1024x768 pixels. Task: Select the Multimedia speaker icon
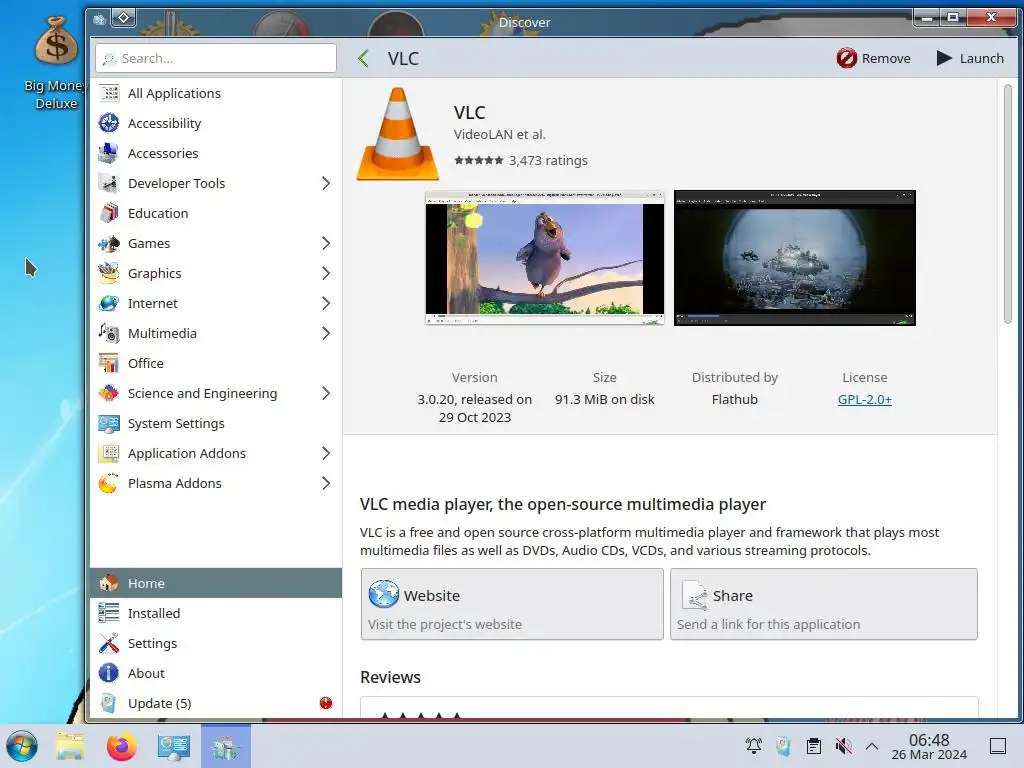coord(109,333)
